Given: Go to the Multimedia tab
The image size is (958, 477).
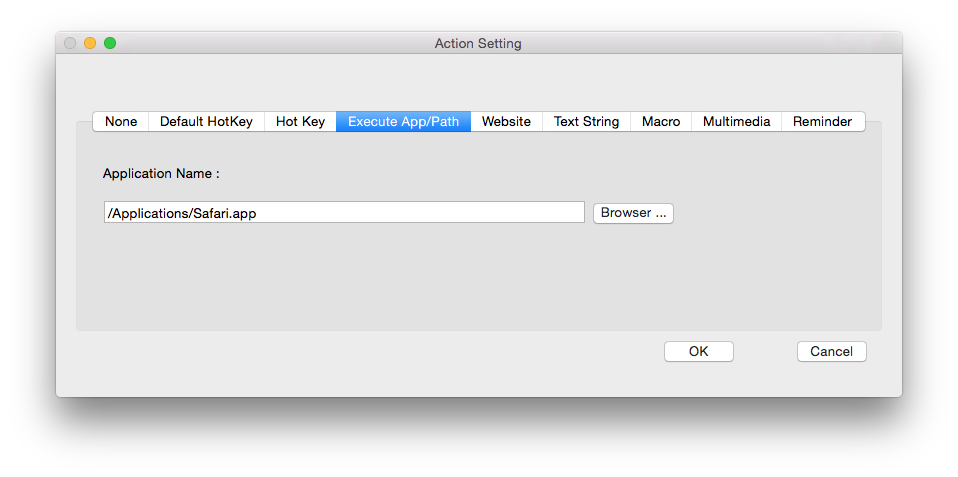Looking at the screenshot, I should pyautogui.click(x=736, y=121).
